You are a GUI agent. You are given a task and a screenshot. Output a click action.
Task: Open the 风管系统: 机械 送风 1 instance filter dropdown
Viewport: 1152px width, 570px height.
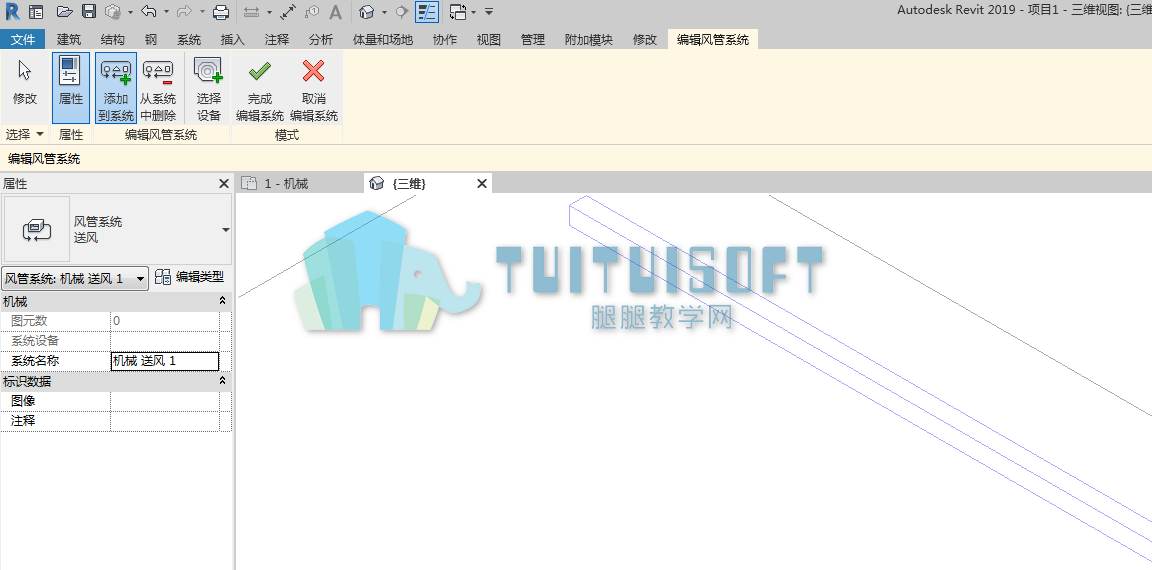tap(75, 278)
